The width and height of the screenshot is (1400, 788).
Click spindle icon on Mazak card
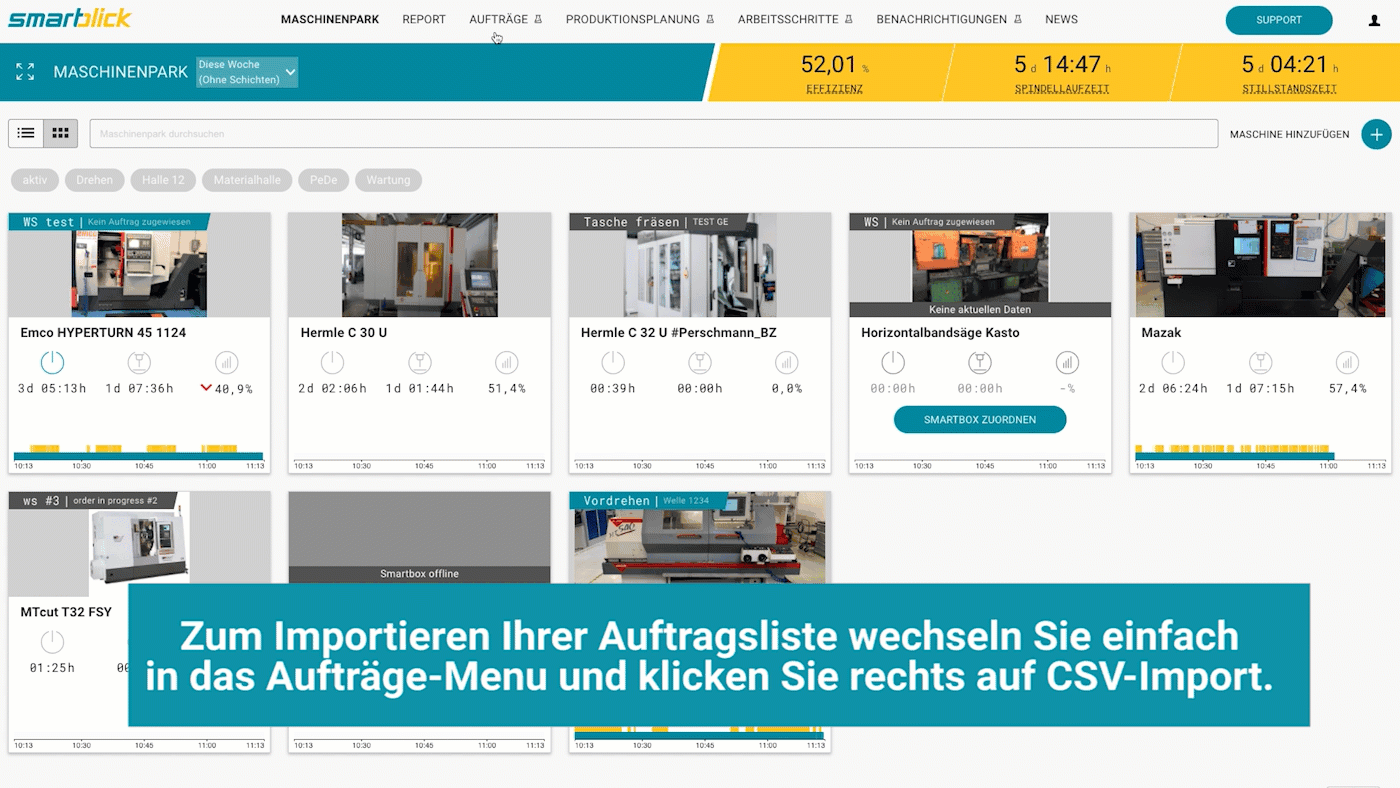pyautogui.click(x=1260, y=363)
